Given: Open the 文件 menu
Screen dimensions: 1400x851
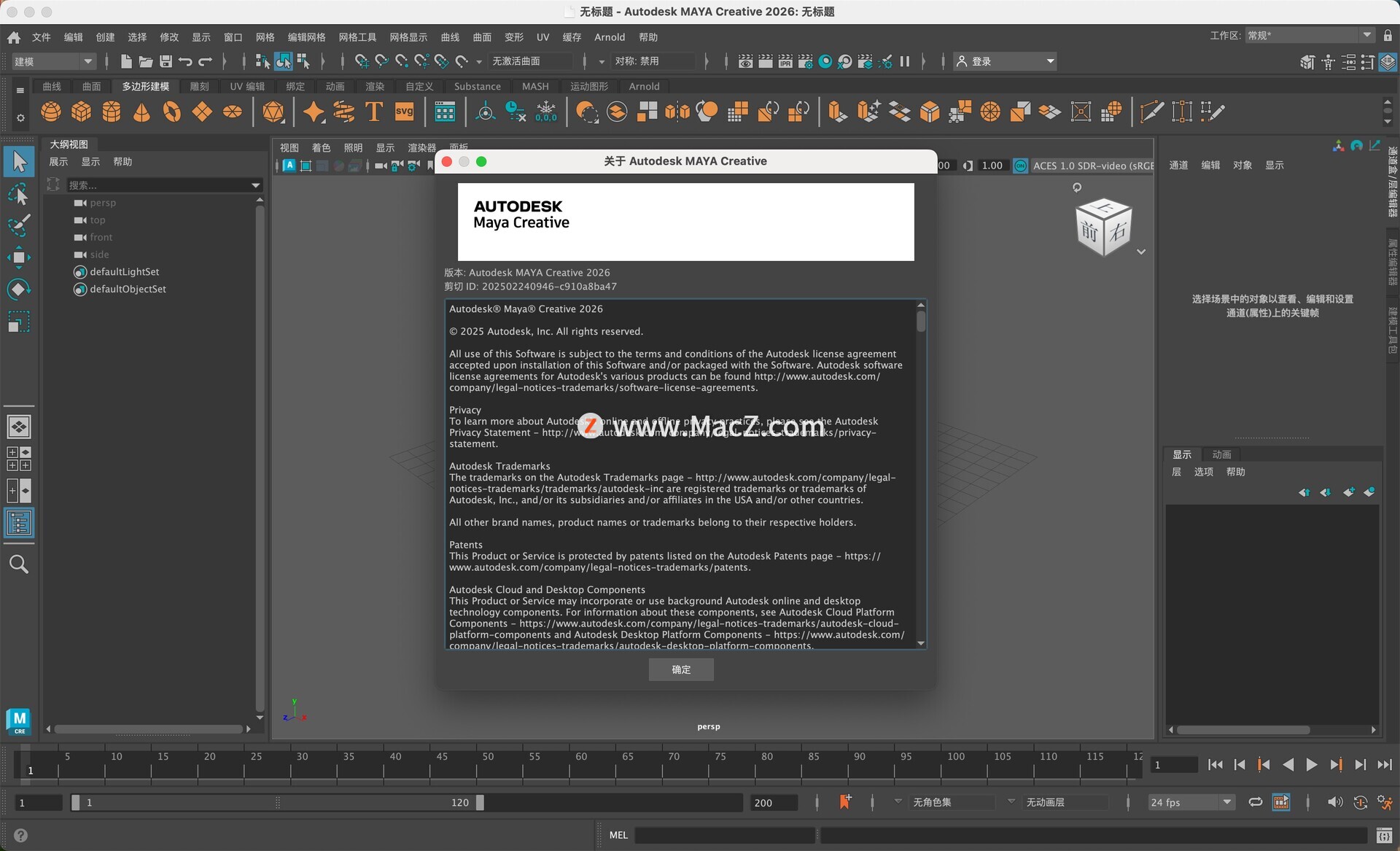Looking at the screenshot, I should [42, 37].
